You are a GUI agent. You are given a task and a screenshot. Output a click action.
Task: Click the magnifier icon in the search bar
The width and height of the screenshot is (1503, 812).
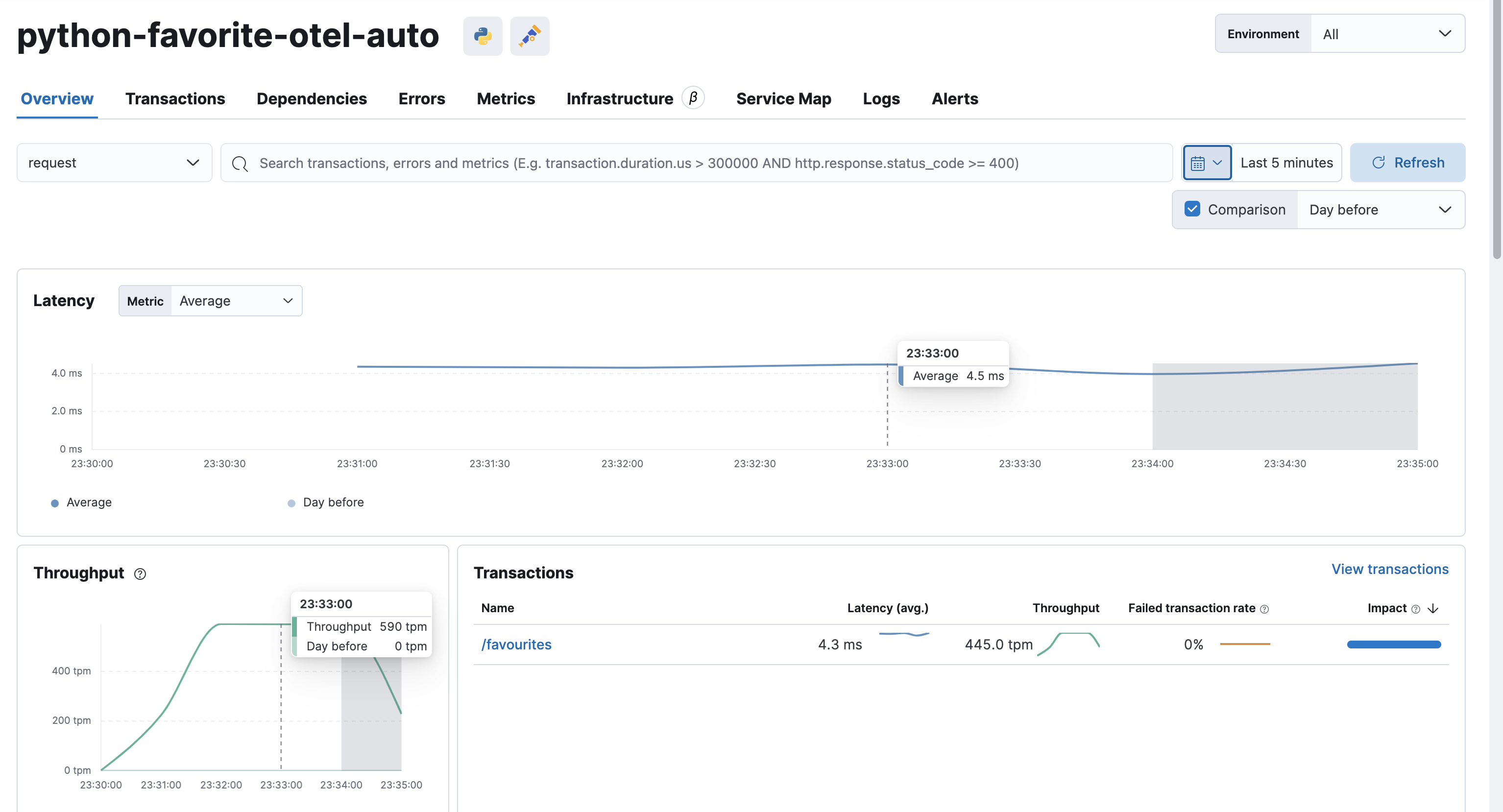(x=240, y=164)
